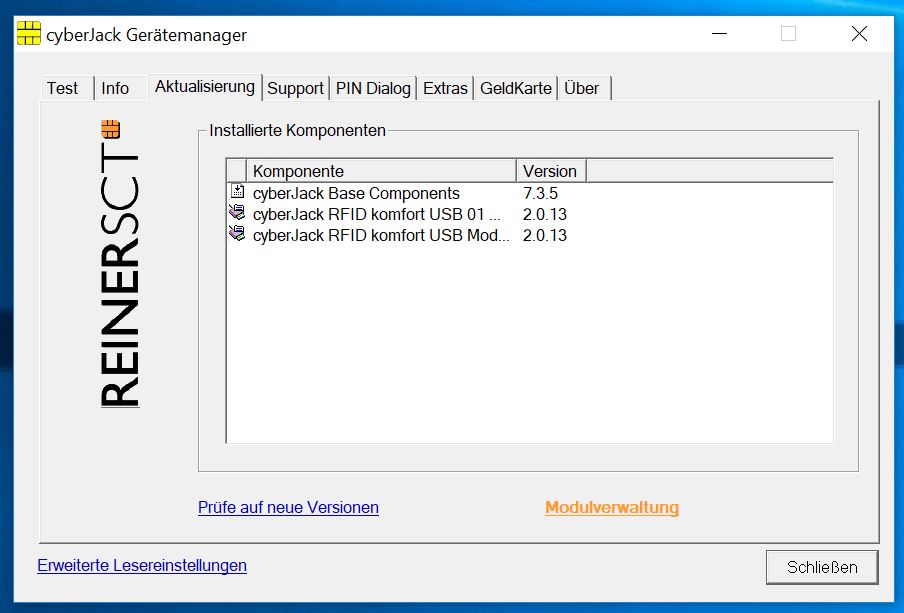Click the Prüfe auf neue Versionen link
Screen dimensions: 904x613
pos(288,507)
